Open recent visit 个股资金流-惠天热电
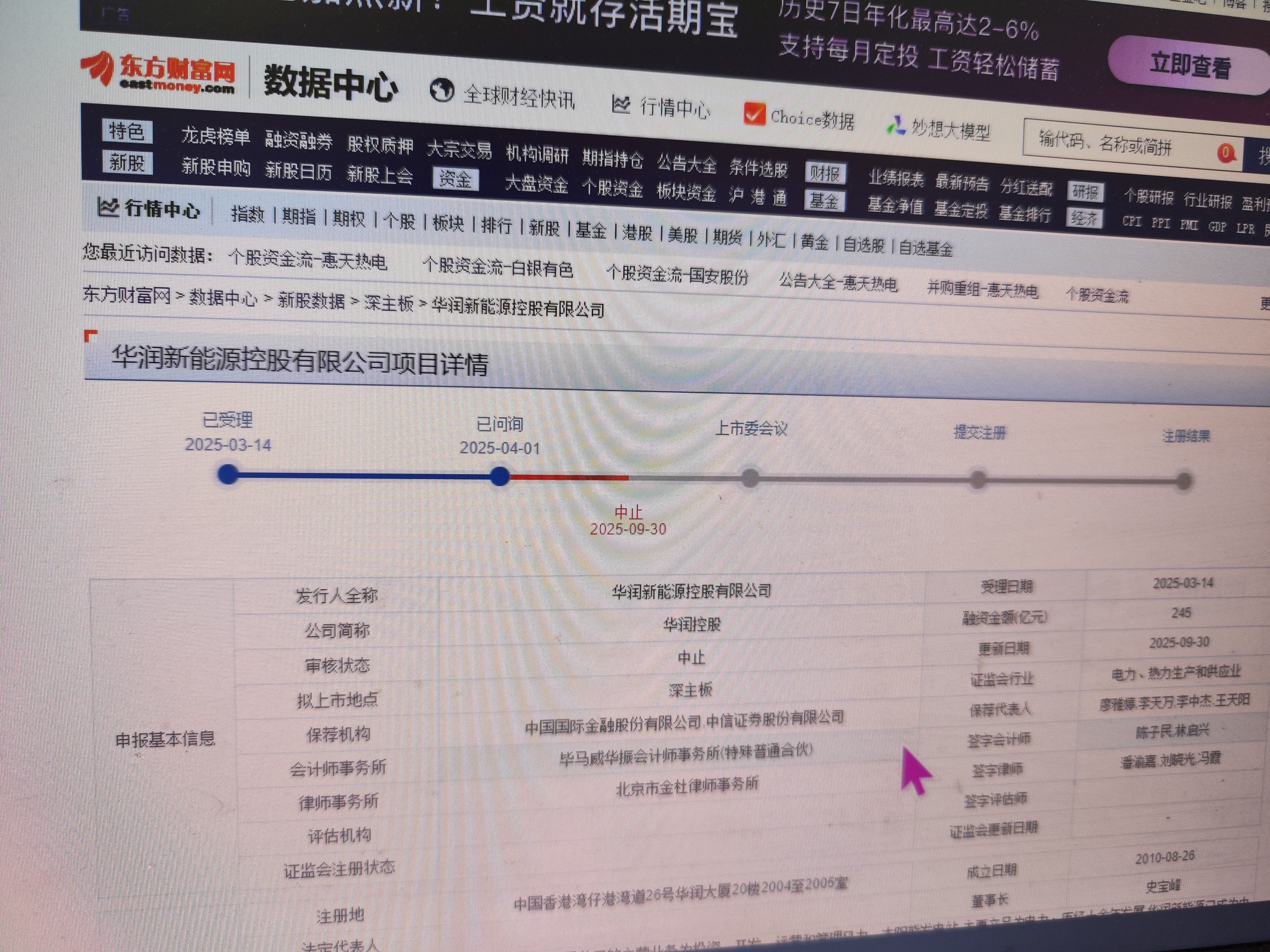The width and height of the screenshot is (1270, 952). [x=308, y=260]
